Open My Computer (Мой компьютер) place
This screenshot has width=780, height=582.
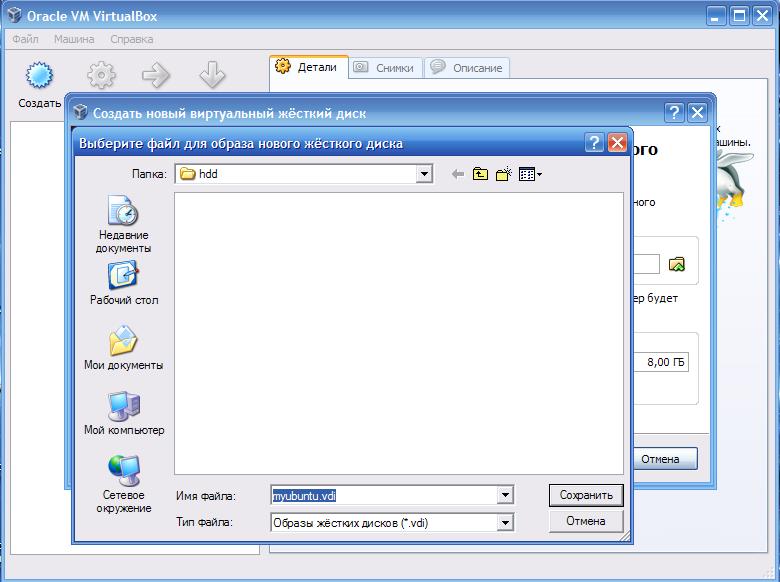pos(124,413)
